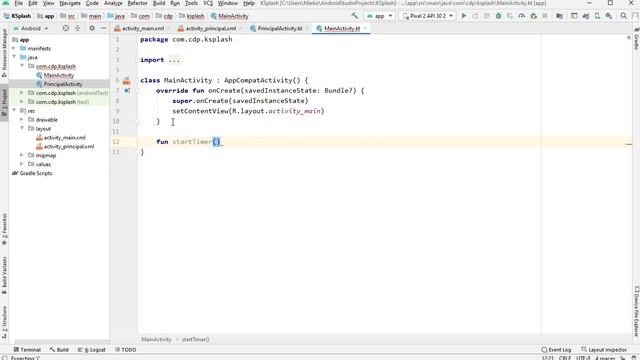
Task: Expand the mipmap folder
Action: click(x=22, y=155)
